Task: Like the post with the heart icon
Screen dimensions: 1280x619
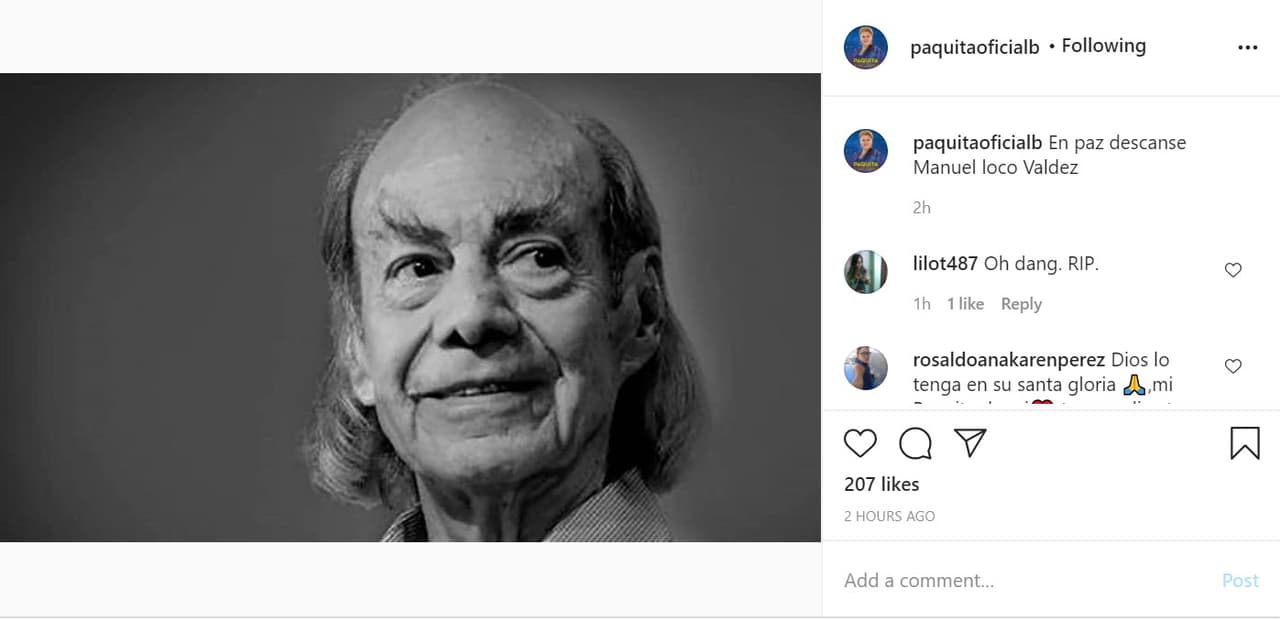Action: coord(860,443)
